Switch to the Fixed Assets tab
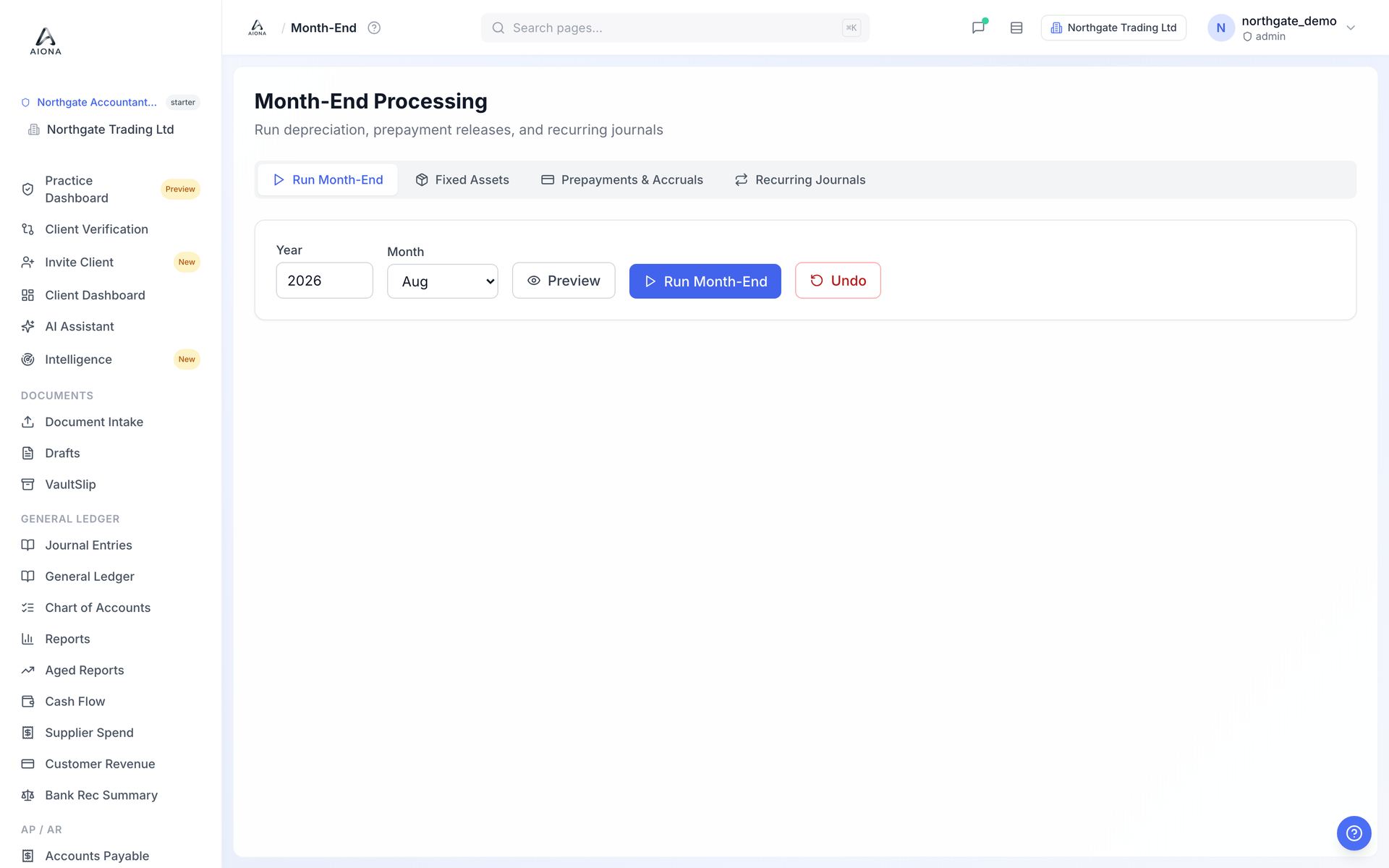 tap(462, 179)
